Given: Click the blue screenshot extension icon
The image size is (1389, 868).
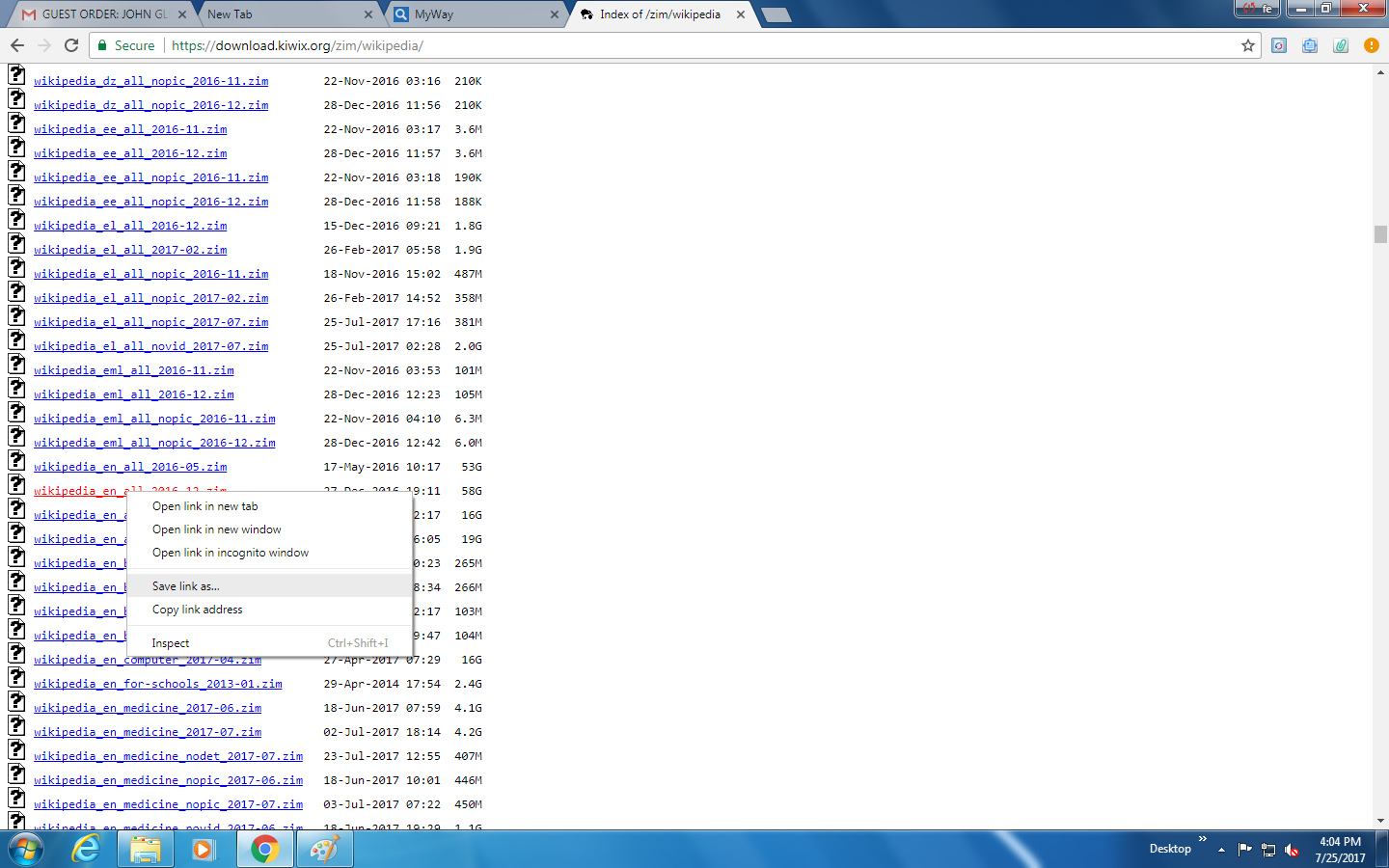Looking at the screenshot, I should (1310, 45).
